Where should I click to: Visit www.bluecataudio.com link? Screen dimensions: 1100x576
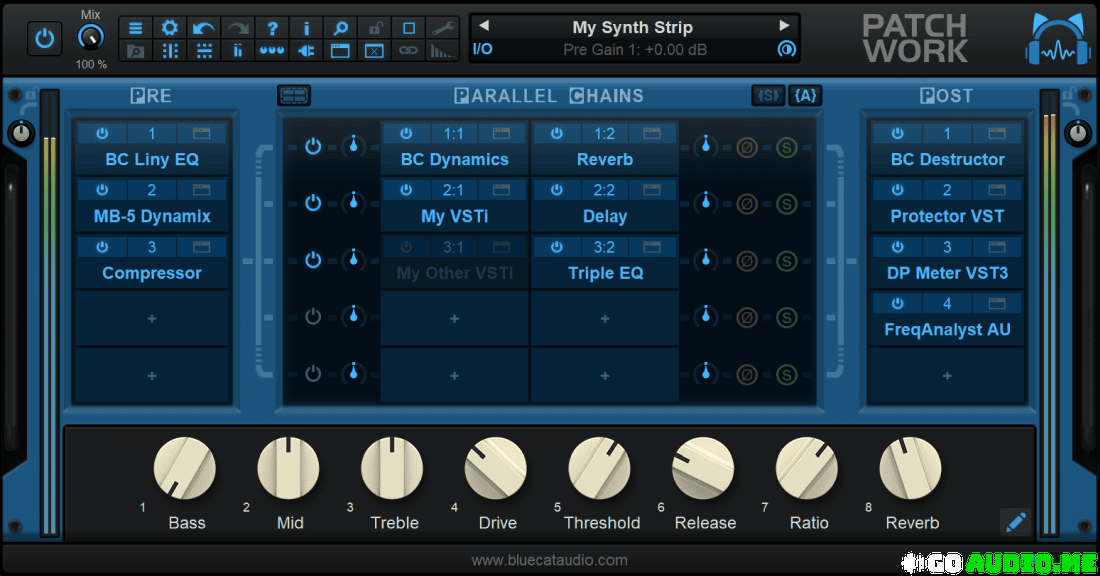[x=549, y=560]
